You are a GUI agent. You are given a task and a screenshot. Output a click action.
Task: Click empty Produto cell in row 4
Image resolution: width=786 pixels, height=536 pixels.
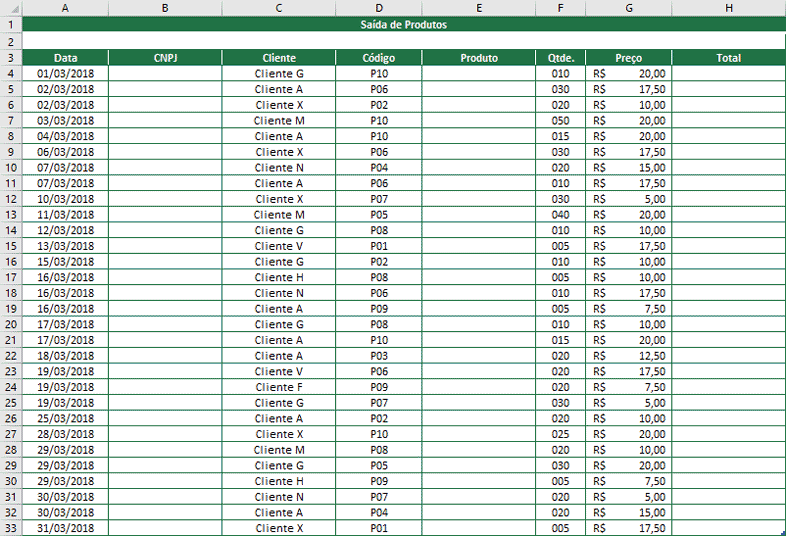click(479, 73)
